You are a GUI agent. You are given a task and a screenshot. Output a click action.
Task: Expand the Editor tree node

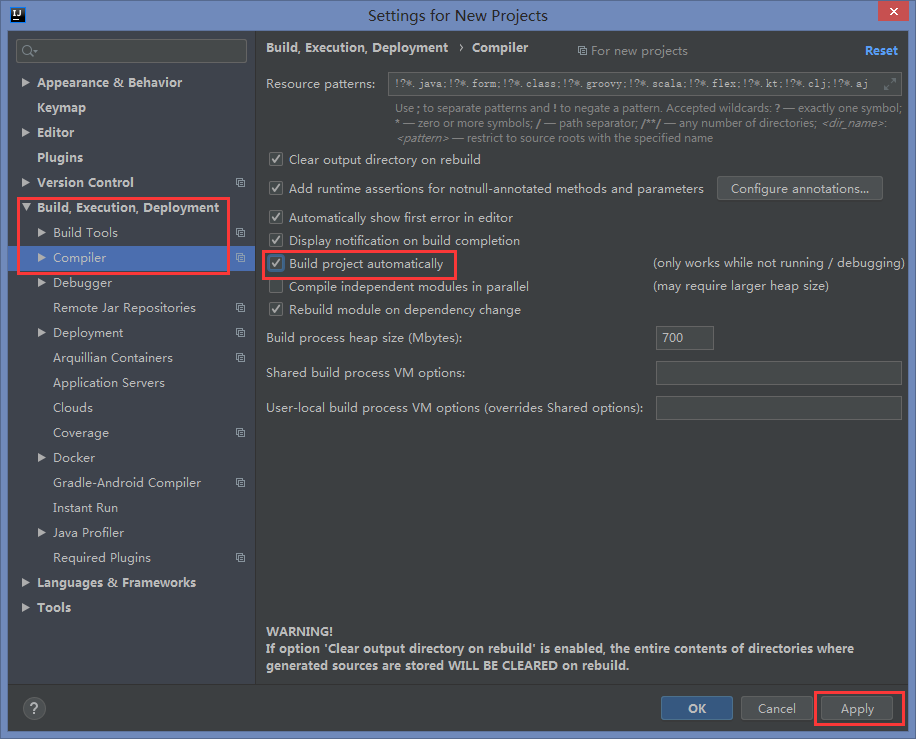tap(25, 132)
